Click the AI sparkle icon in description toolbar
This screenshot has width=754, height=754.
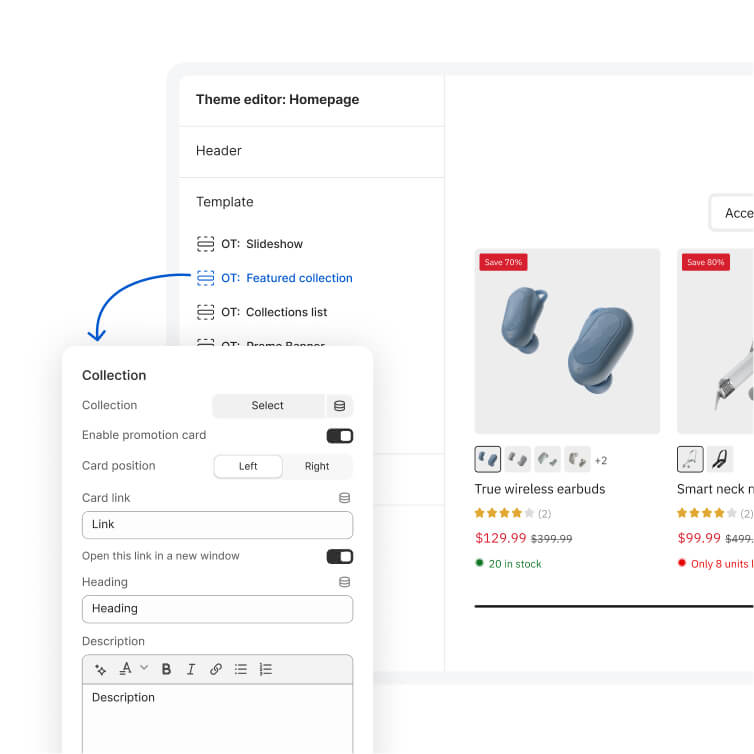tap(101, 670)
